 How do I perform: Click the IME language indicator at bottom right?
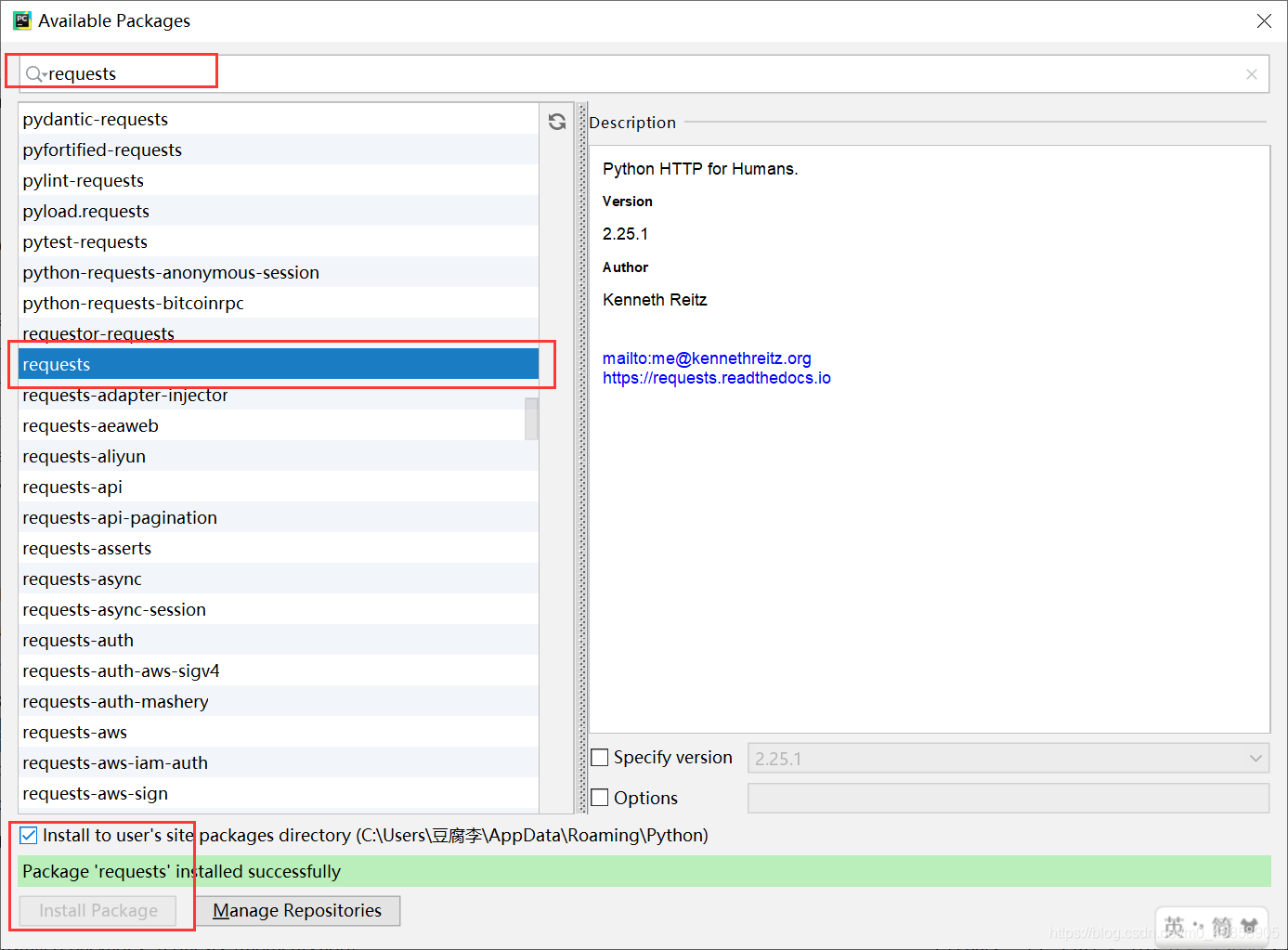coord(1175,926)
